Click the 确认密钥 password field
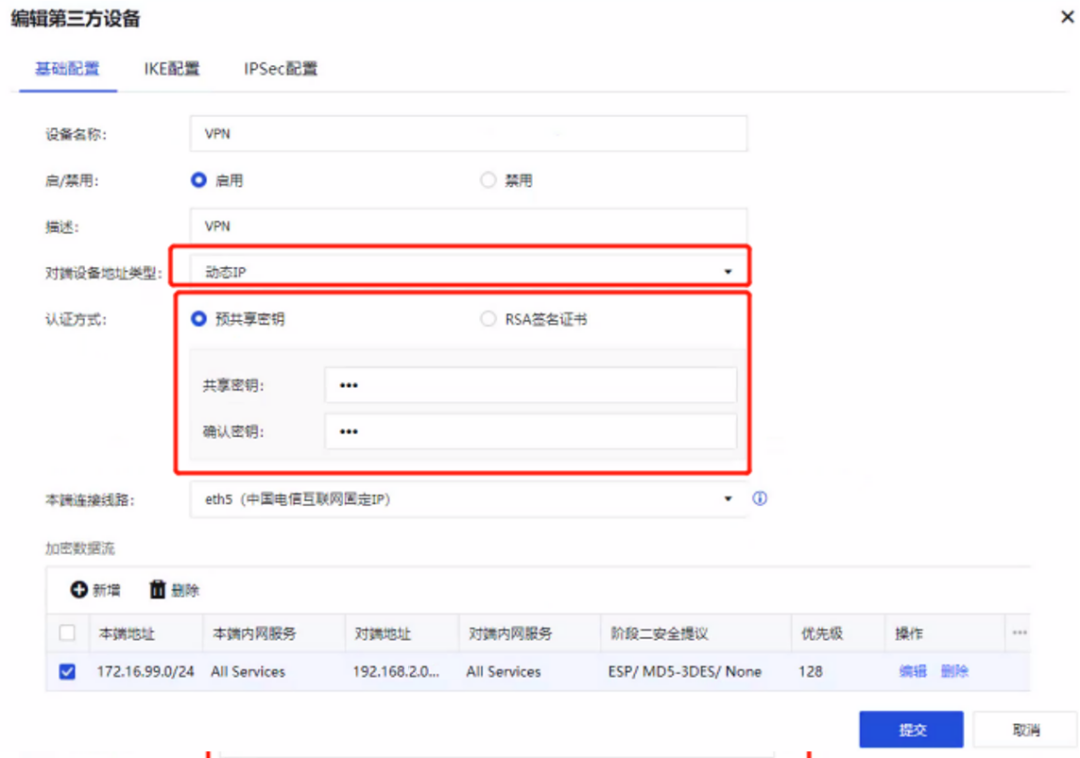This screenshot has height=758, width=1080. (x=530, y=431)
